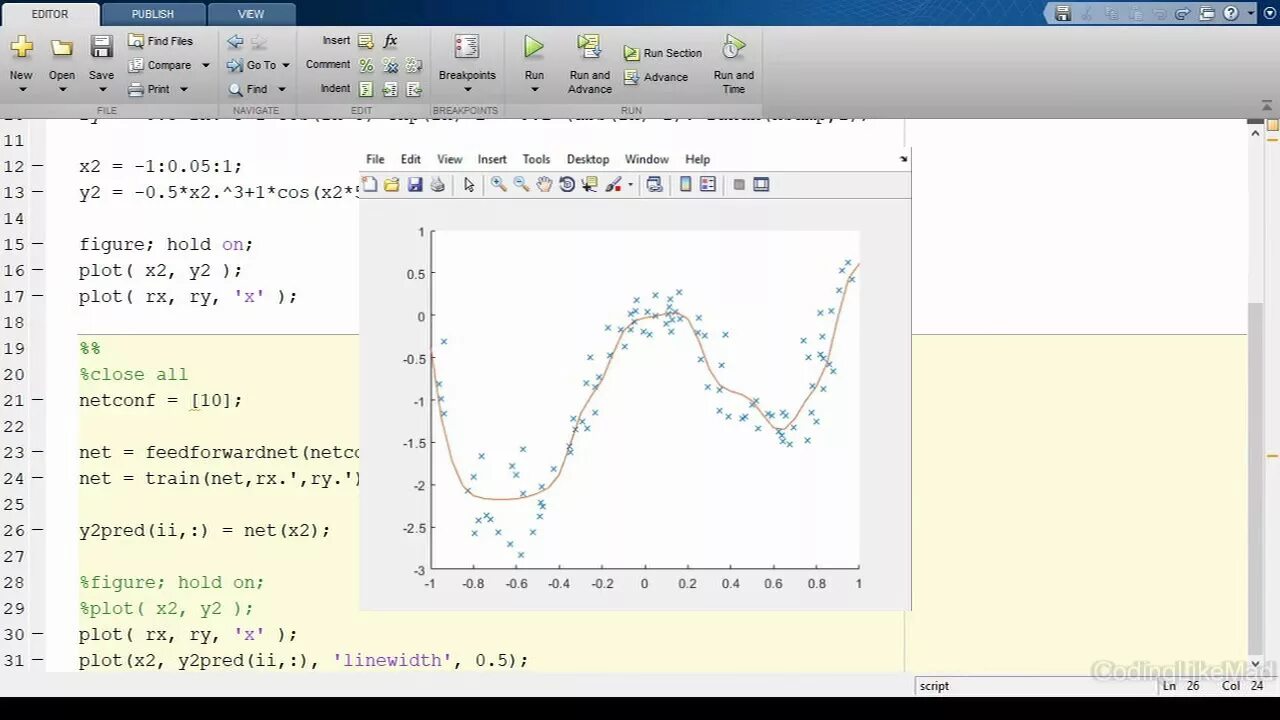This screenshot has height=720, width=1280.
Task: Open the figure's Help menu
Action: click(698, 159)
